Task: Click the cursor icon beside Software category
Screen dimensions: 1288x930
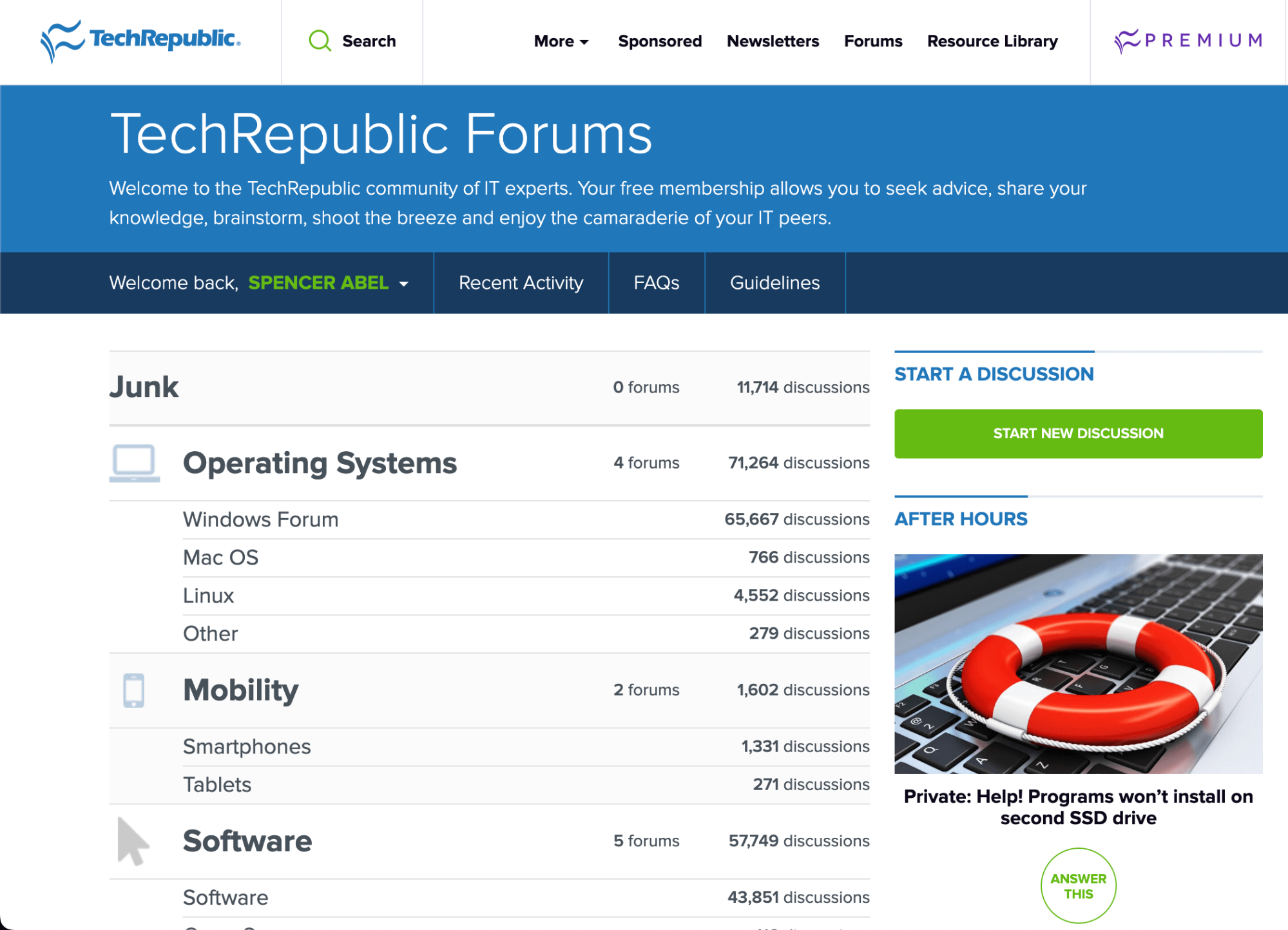Action: (133, 841)
